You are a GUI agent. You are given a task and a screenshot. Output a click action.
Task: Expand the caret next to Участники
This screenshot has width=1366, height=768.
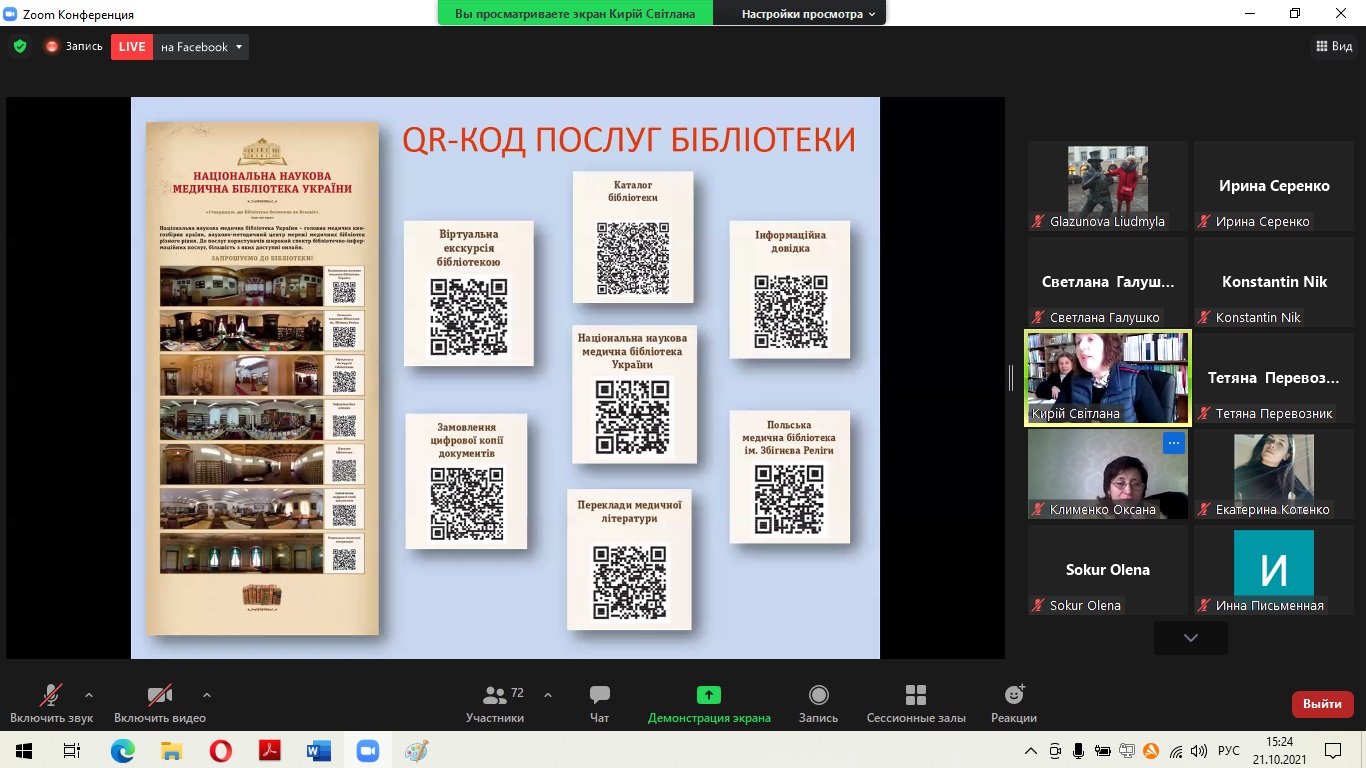(548, 695)
